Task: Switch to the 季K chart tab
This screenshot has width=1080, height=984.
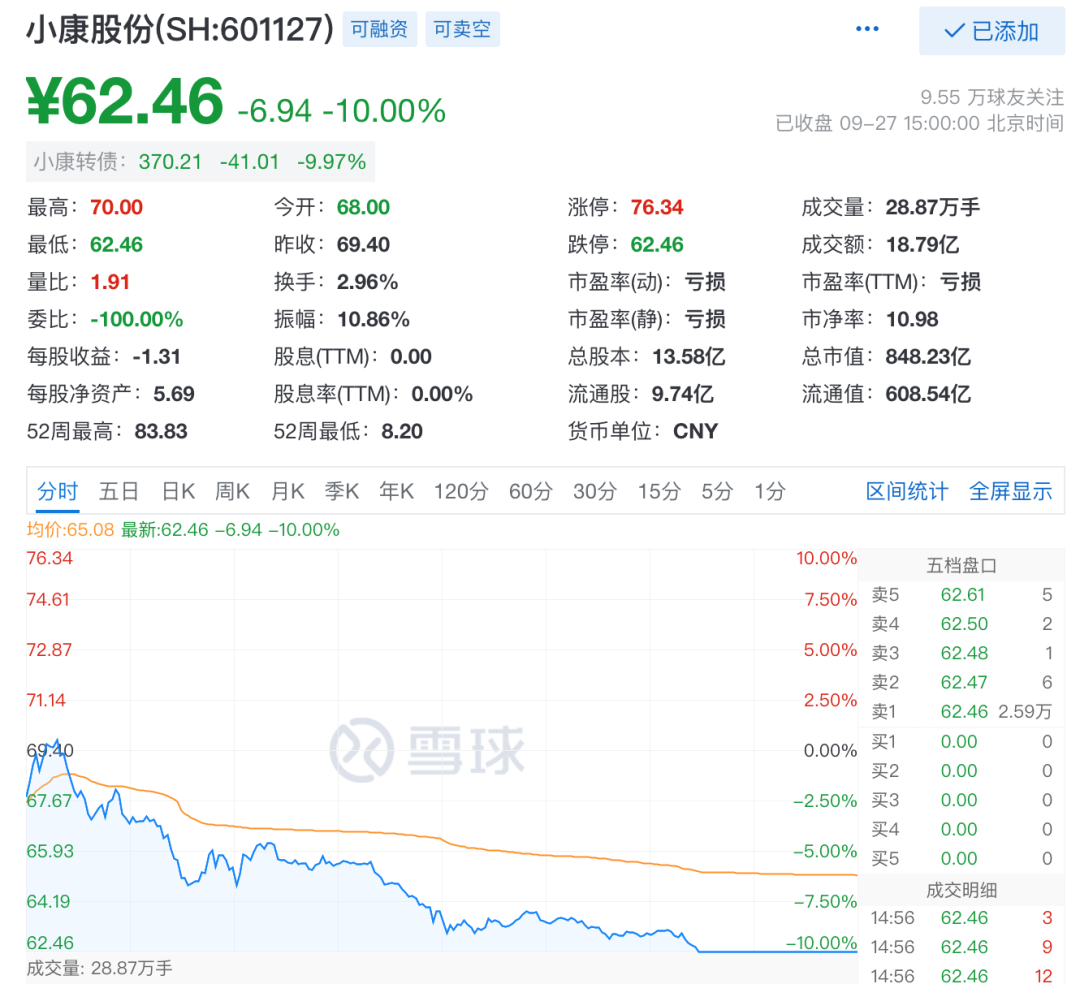Action: [342, 492]
